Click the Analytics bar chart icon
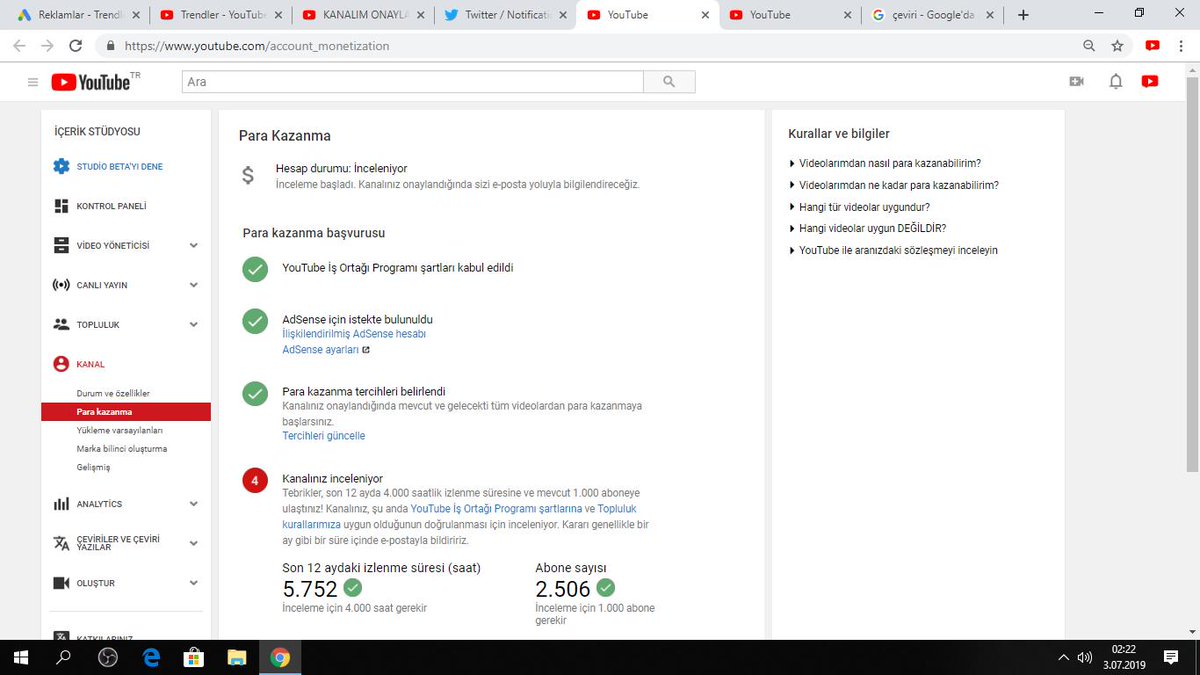 [61, 504]
